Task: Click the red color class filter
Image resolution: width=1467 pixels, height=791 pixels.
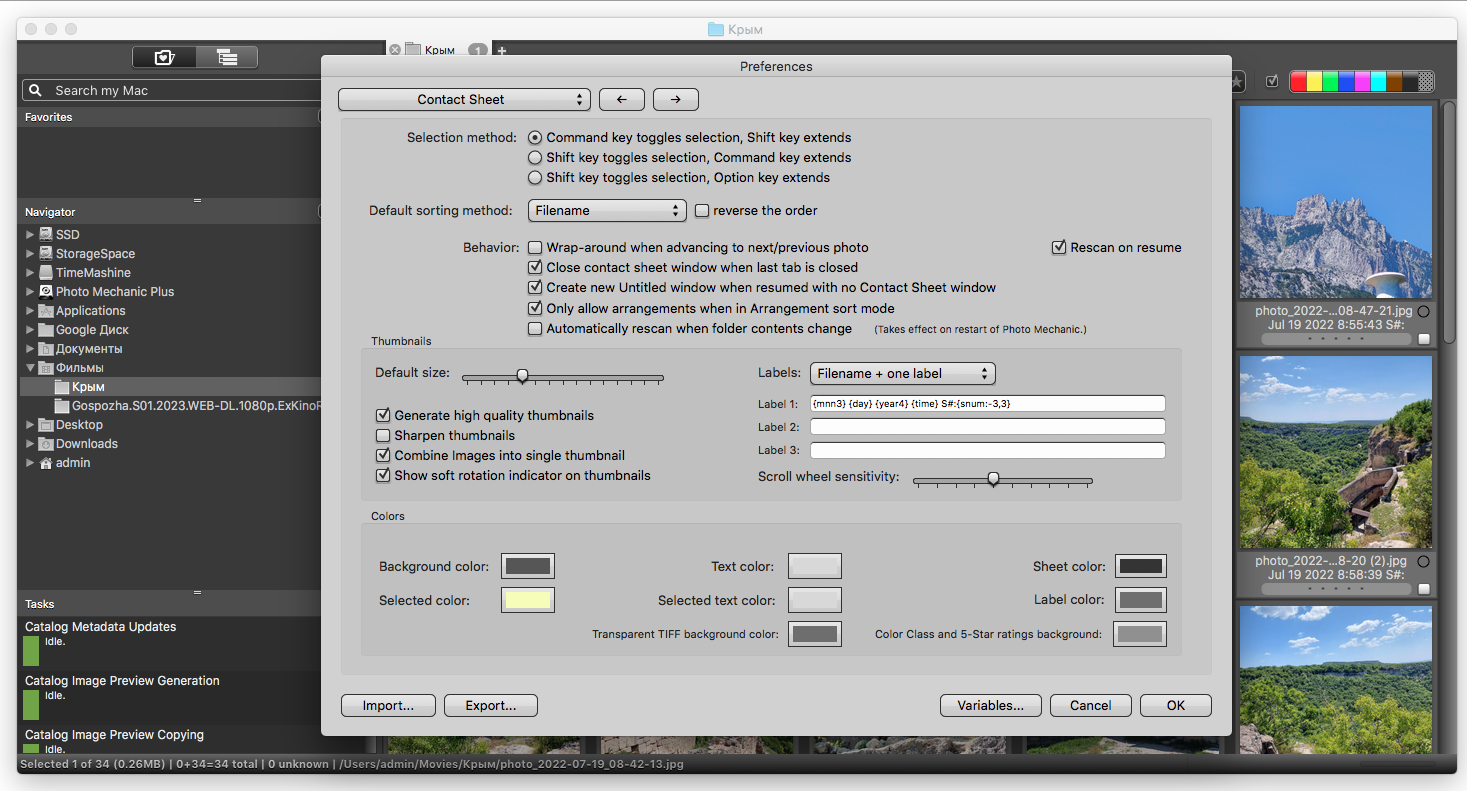Action: (1298, 82)
